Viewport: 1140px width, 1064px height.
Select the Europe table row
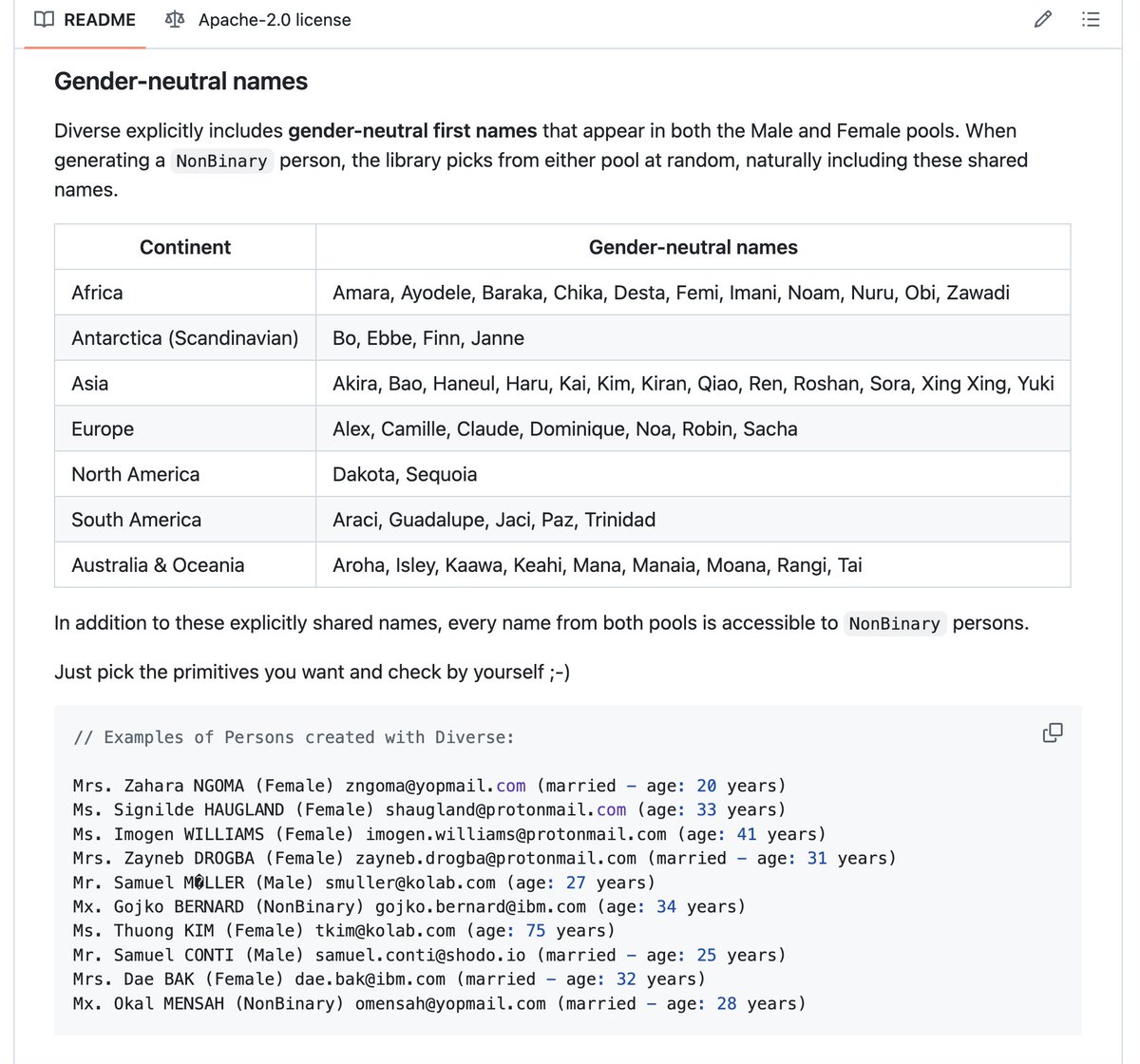click(102, 428)
